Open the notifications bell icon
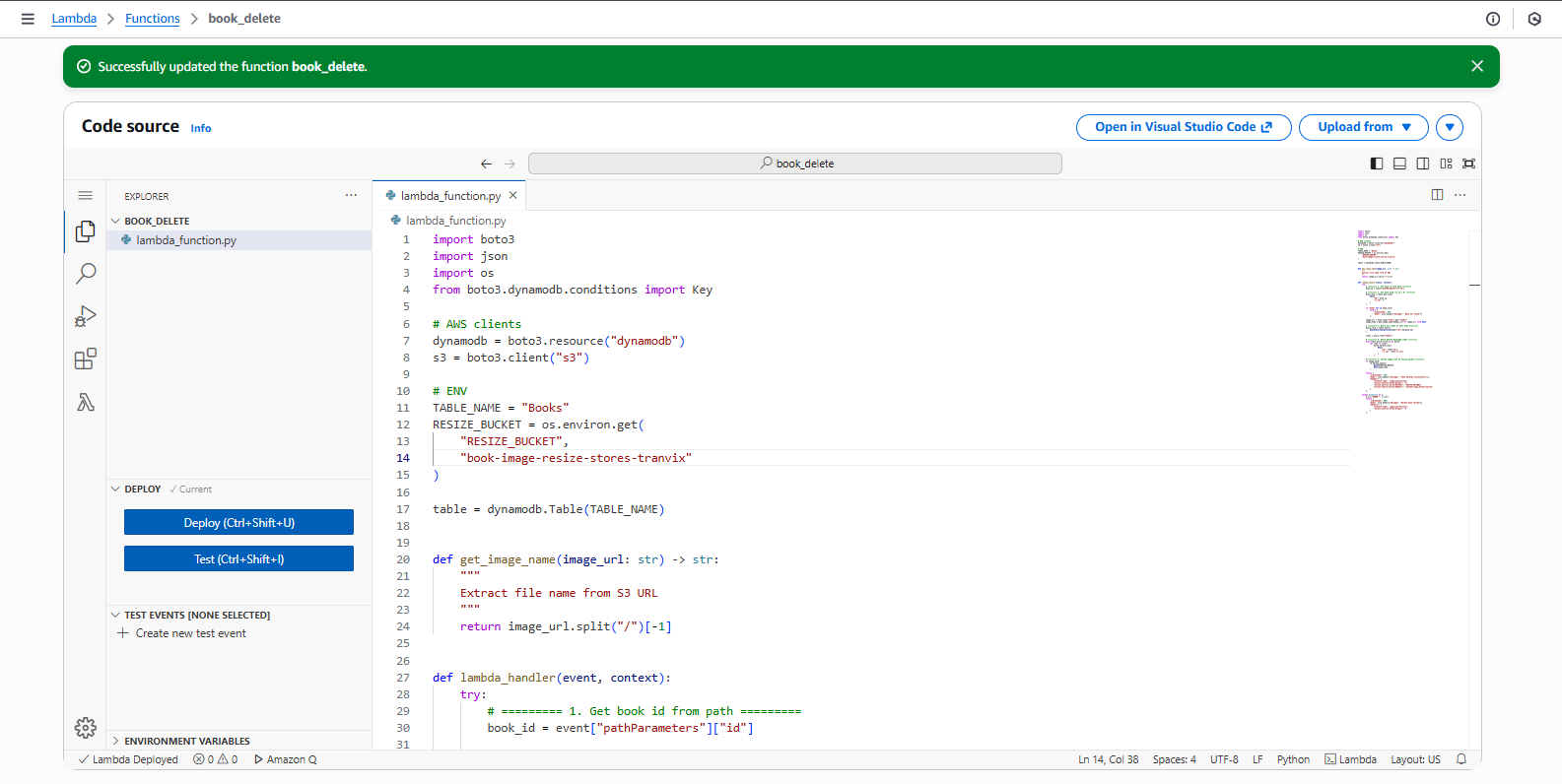The width and height of the screenshot is (1562, 784). pyautogui.click(x=1461, y=759)
